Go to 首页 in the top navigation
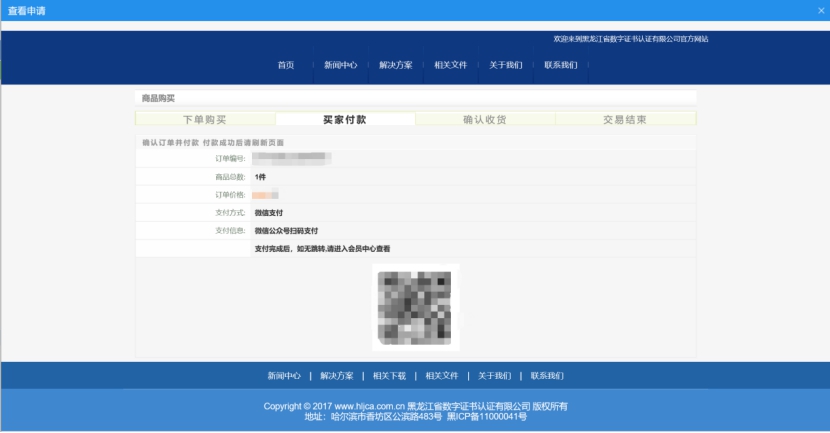The height and width of the screenshot is (433, 830). click(x=286, y=65)
